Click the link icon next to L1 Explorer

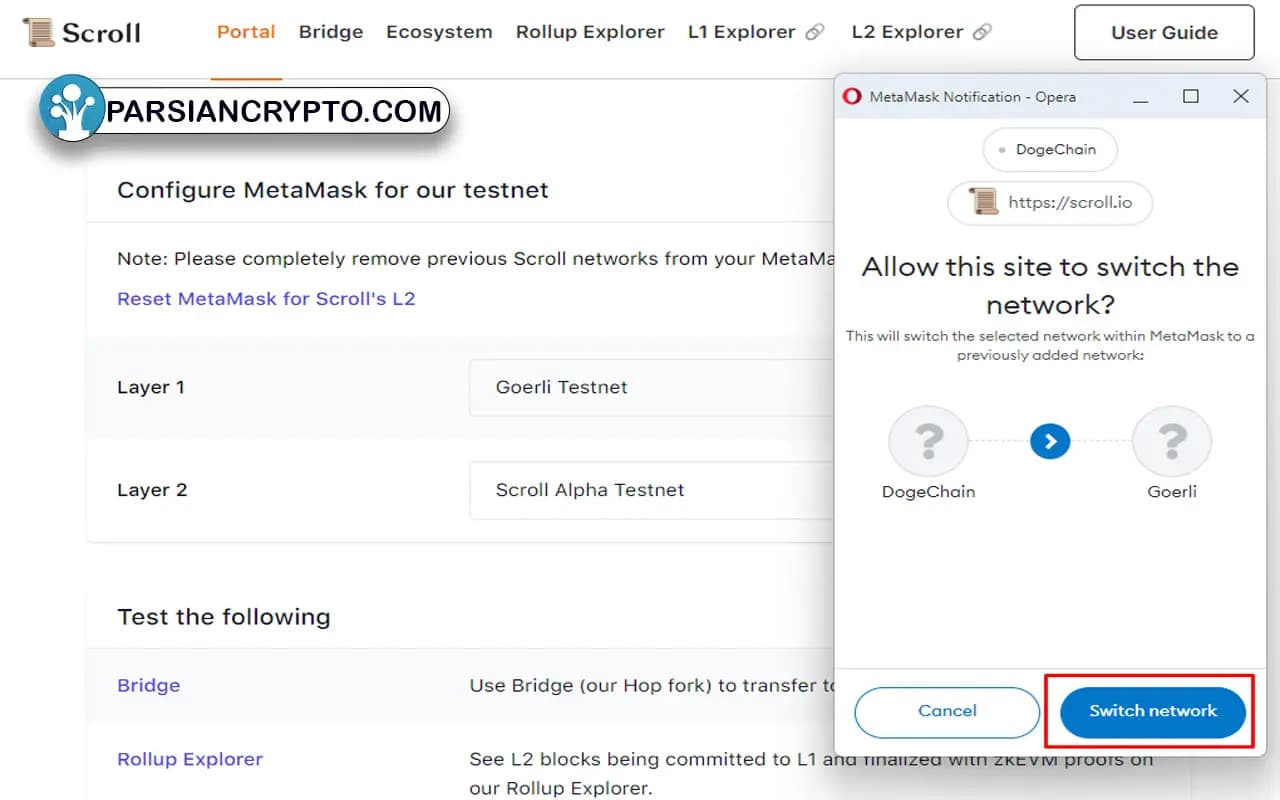click(x=815, y=32)
